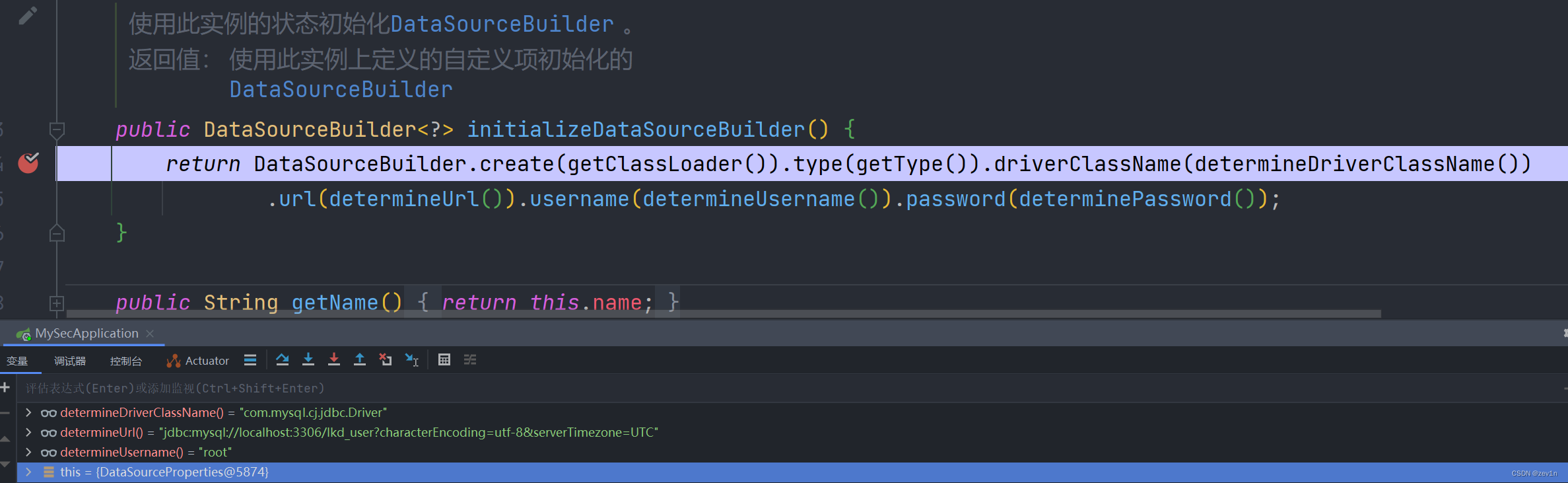Open the 控制台 tab
Viewport: 1568px width, 483px height.
126,361
